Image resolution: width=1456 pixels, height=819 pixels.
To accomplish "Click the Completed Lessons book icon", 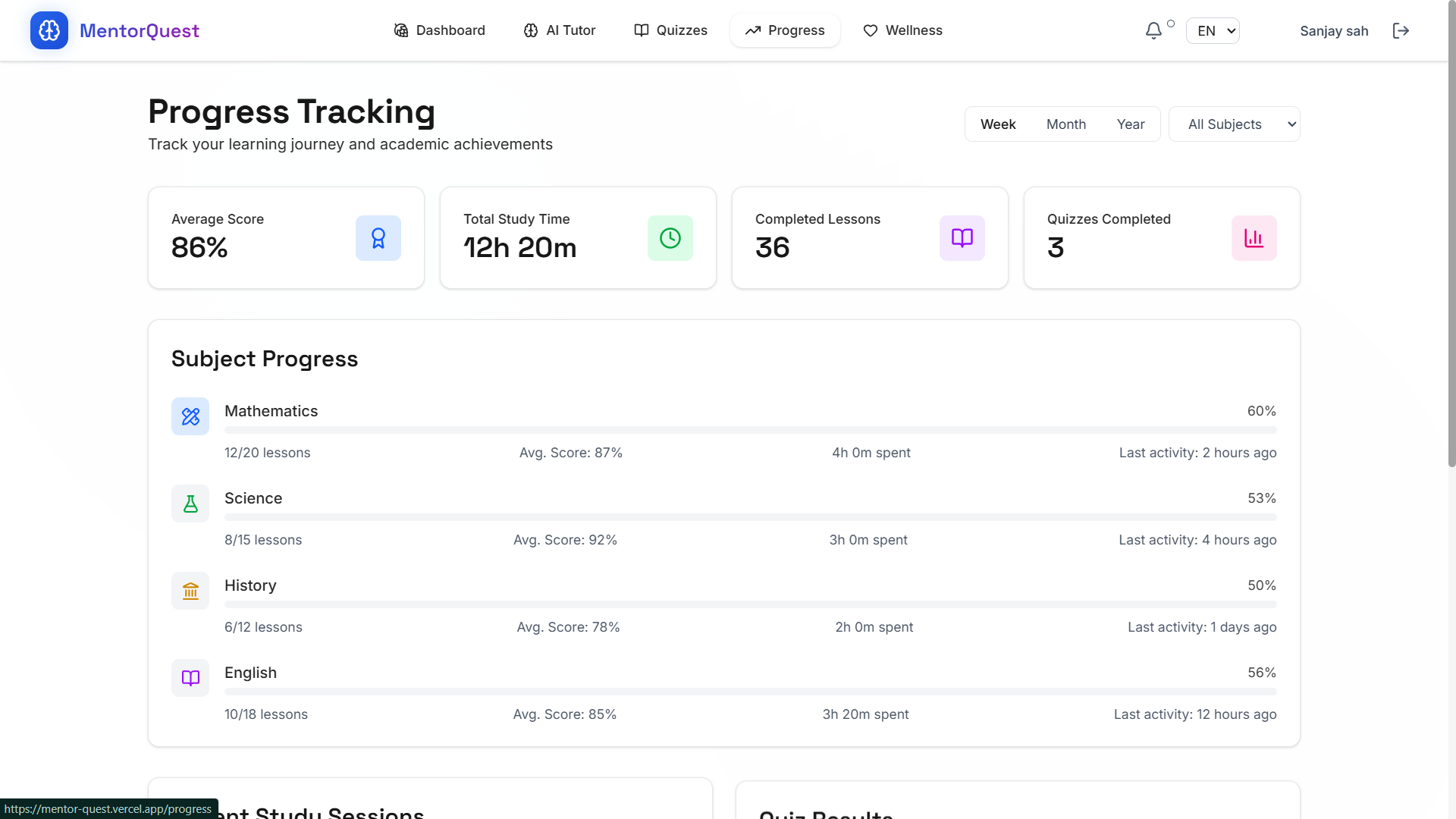I will pos(962,238).
